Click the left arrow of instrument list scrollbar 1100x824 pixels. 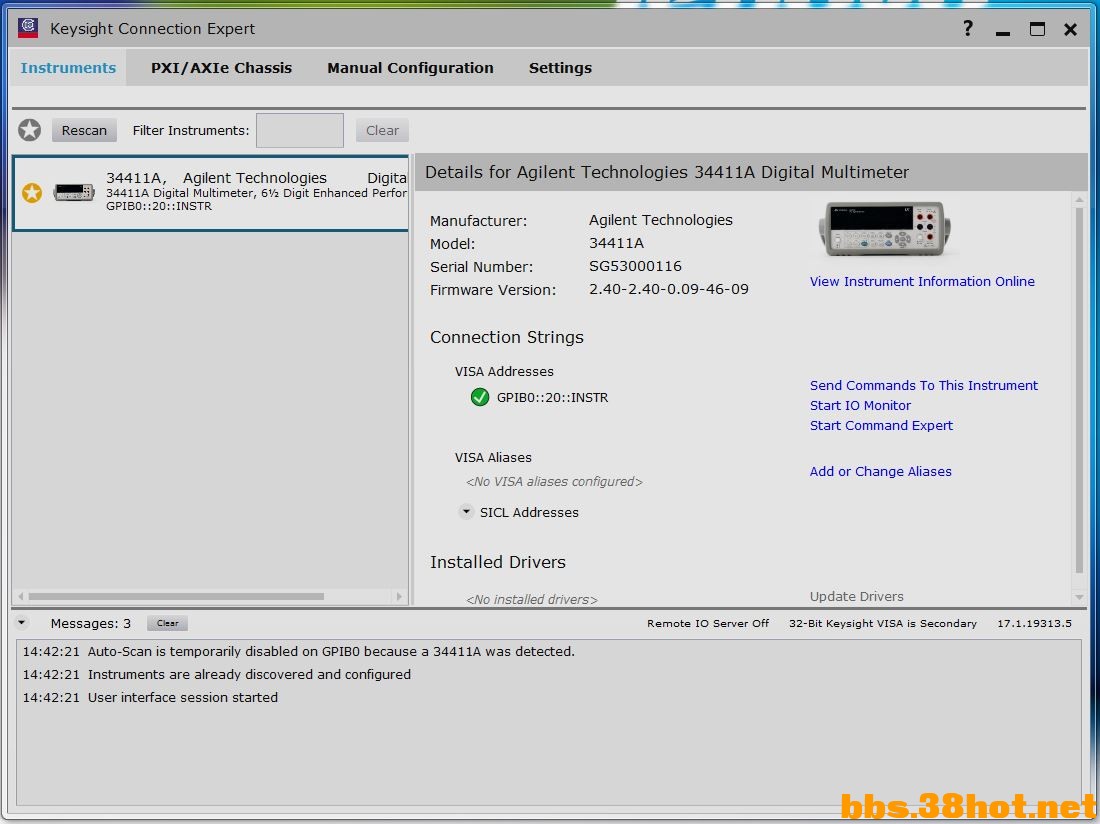pyautogui.click(x=21, y=597)
